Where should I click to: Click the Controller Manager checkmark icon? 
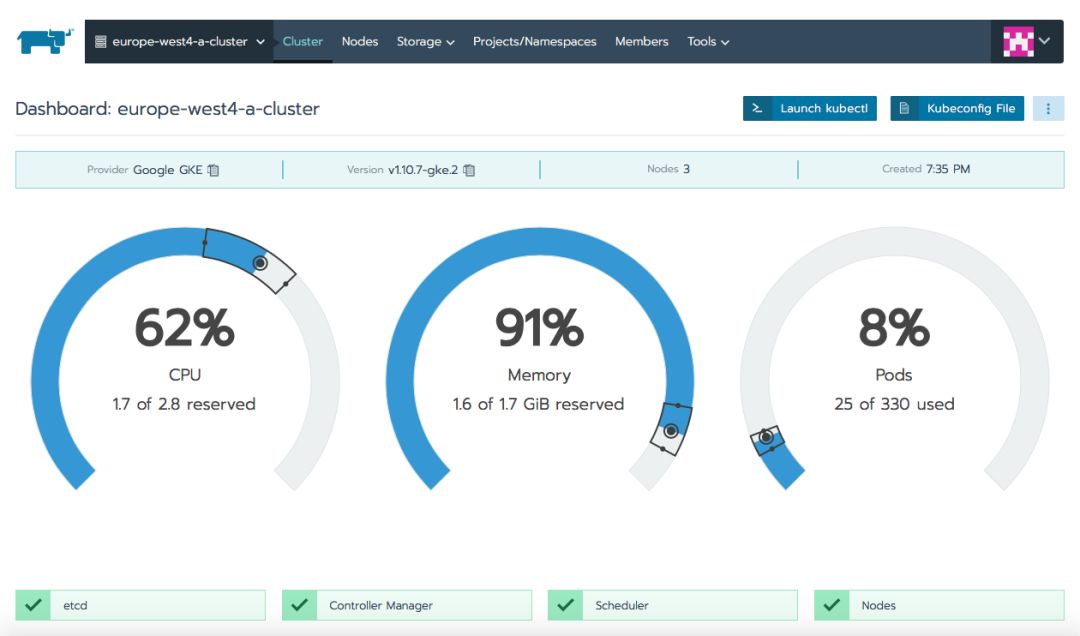point(299,605)
